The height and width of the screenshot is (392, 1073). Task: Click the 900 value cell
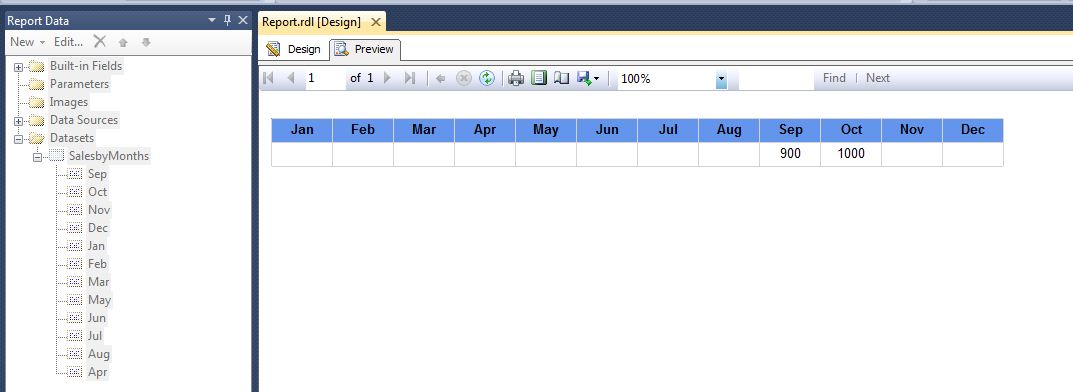790,154
